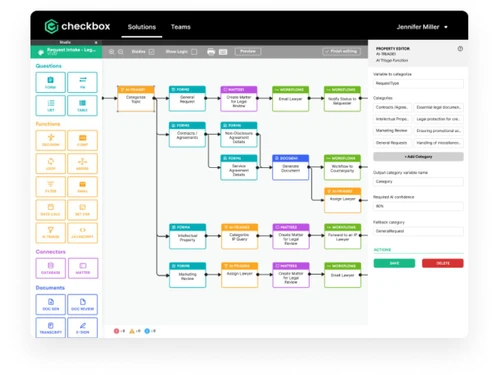Select the Date Calc function block
This screenshot has height=375, width=500.
pos(50,209)
